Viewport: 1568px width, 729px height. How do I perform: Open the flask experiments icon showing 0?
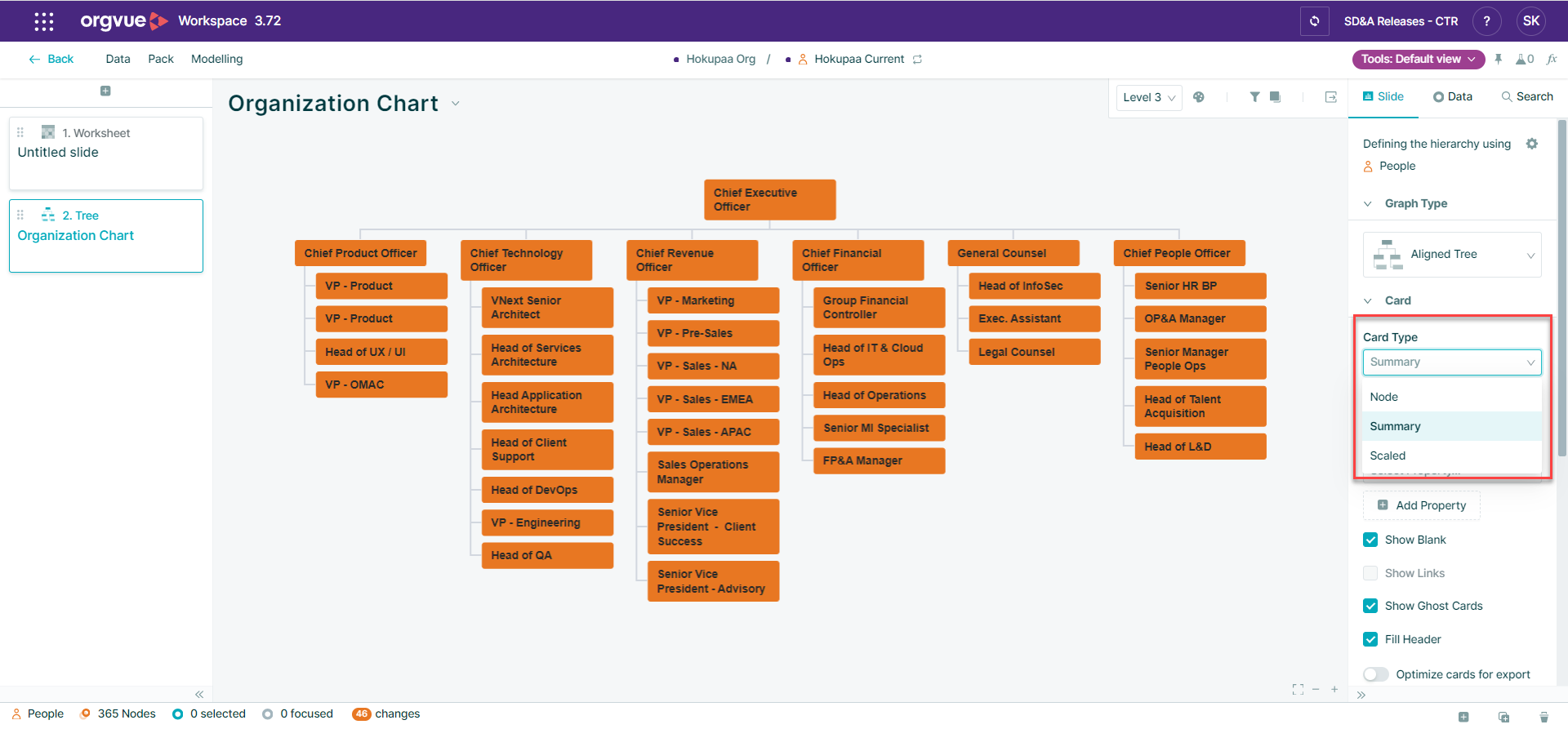click(x=1525, y=59)
